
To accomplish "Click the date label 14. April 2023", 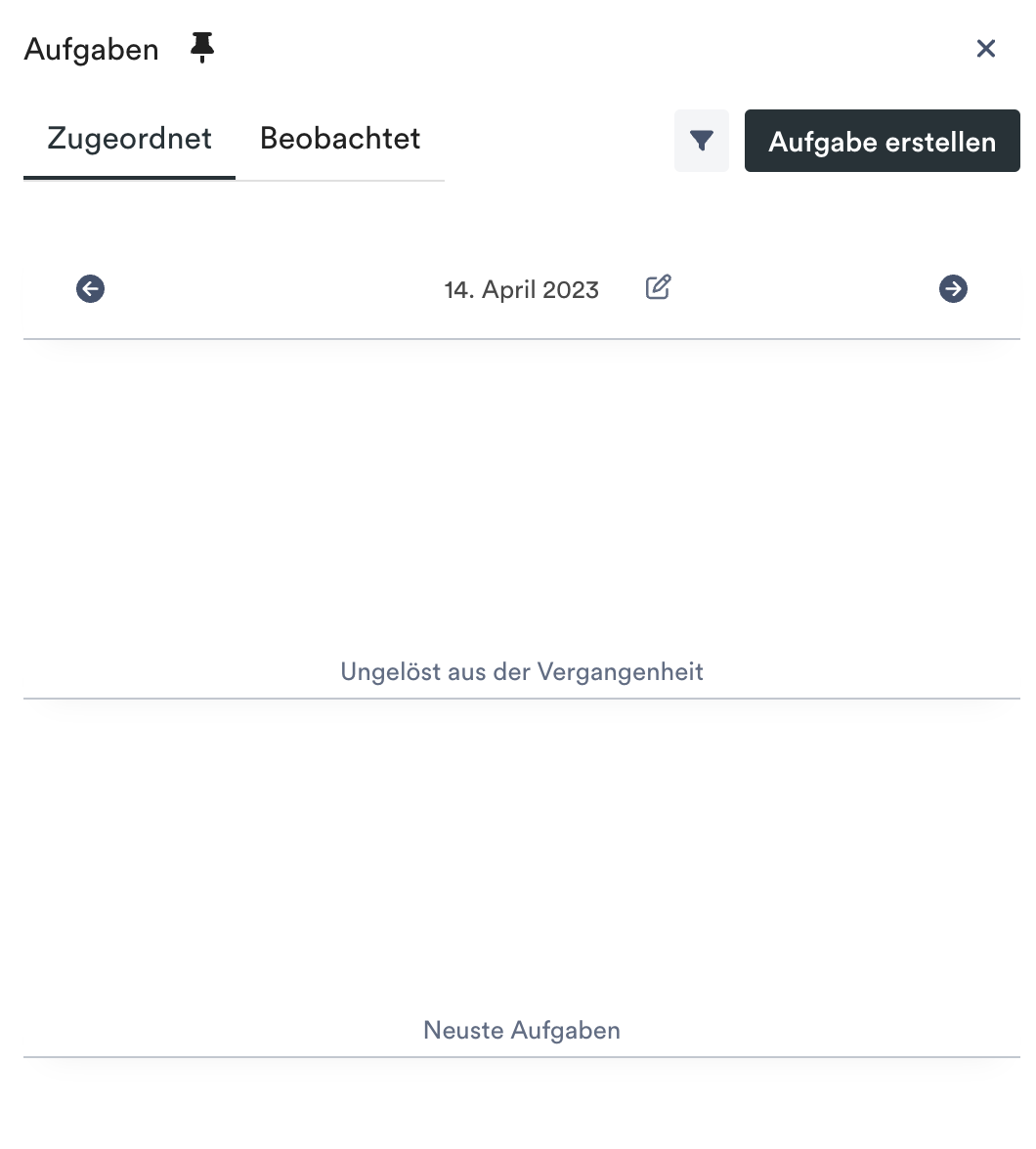I will (x=521, y=290).
